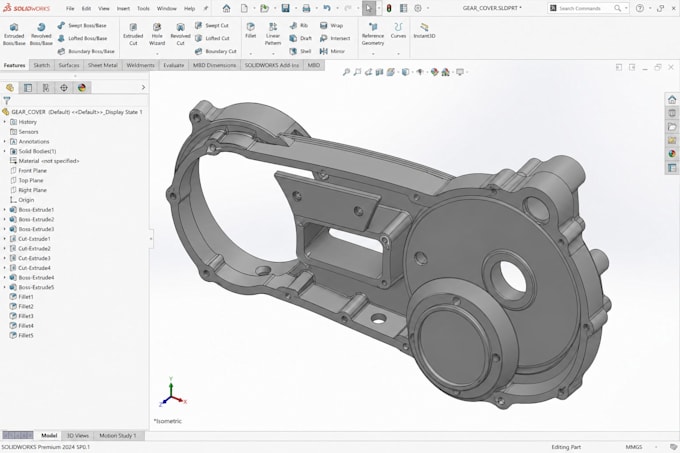Open the ConfigurationManager tab

(x=46, y=88)
